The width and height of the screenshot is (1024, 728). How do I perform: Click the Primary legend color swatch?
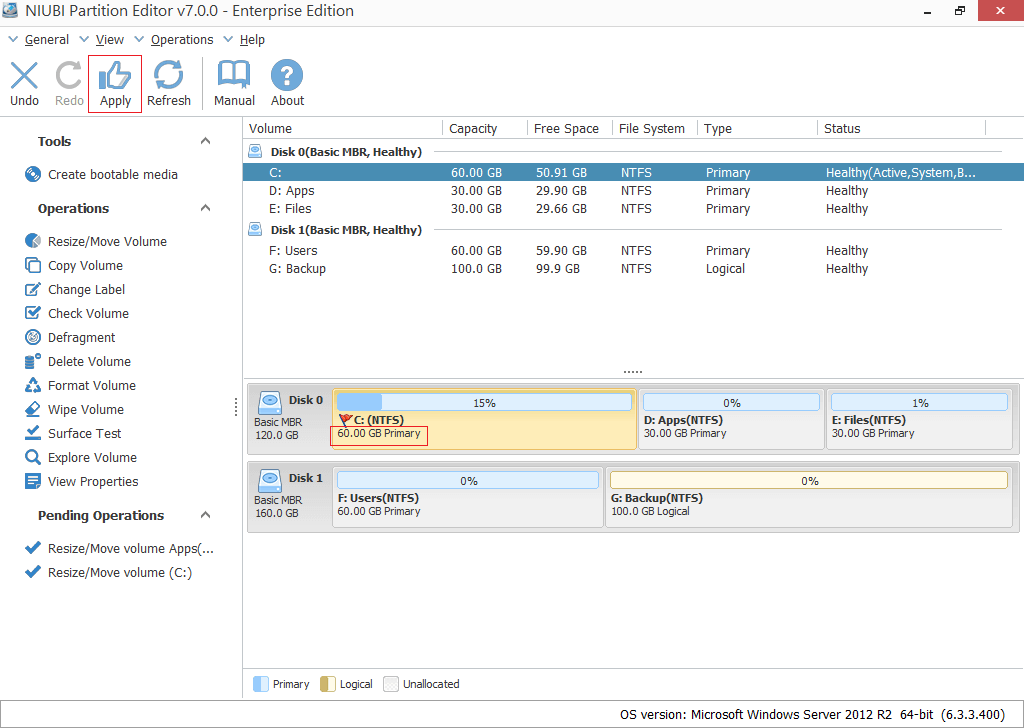pos(261,684)
